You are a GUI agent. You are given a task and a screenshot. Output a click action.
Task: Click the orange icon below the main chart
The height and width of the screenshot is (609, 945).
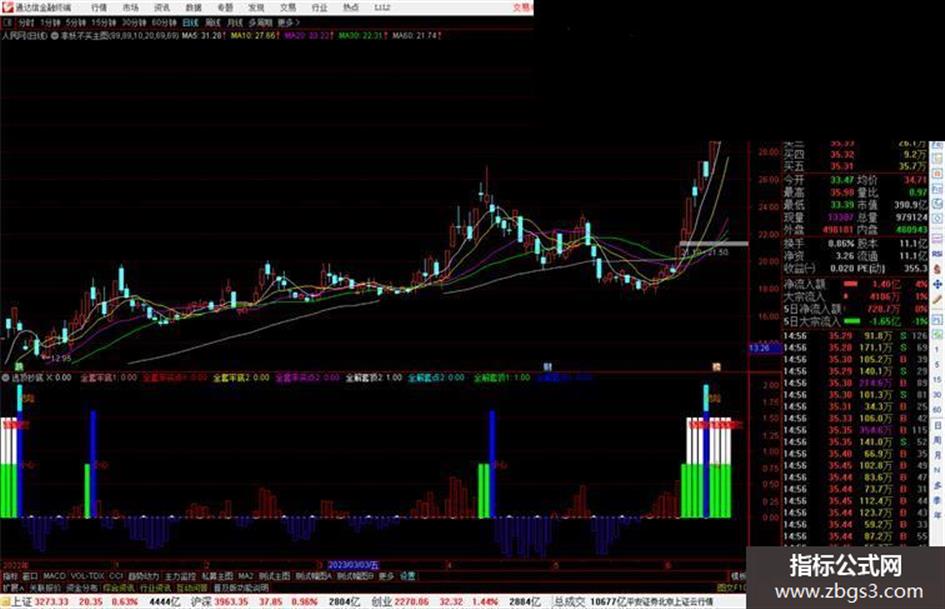716,367
